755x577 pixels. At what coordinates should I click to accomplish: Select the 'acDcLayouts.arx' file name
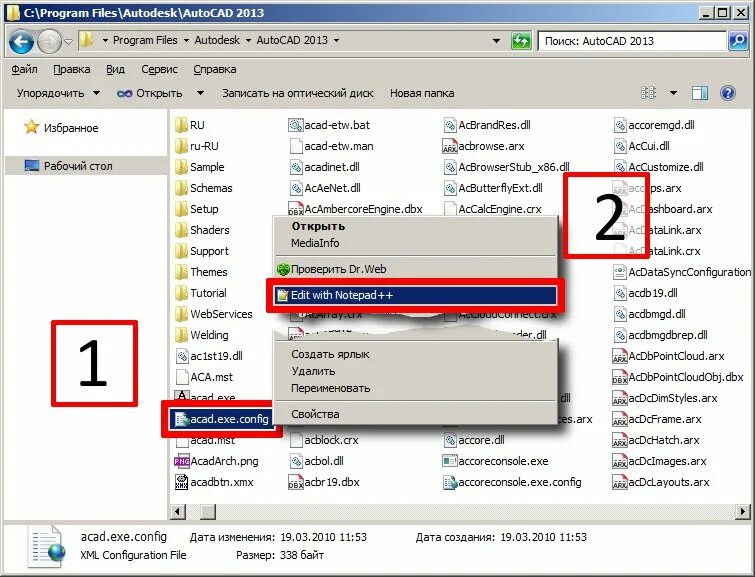click(668, 482)
